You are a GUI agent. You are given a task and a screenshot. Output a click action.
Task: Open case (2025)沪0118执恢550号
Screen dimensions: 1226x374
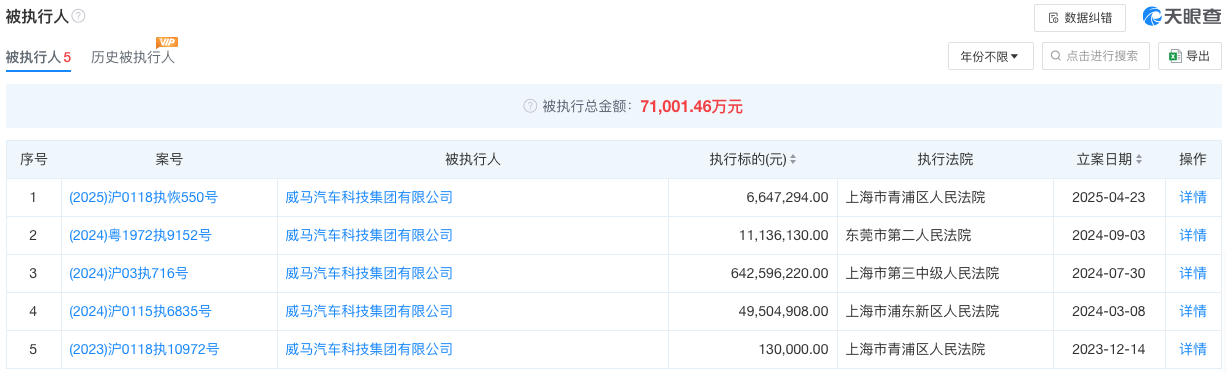pos(143,197)
